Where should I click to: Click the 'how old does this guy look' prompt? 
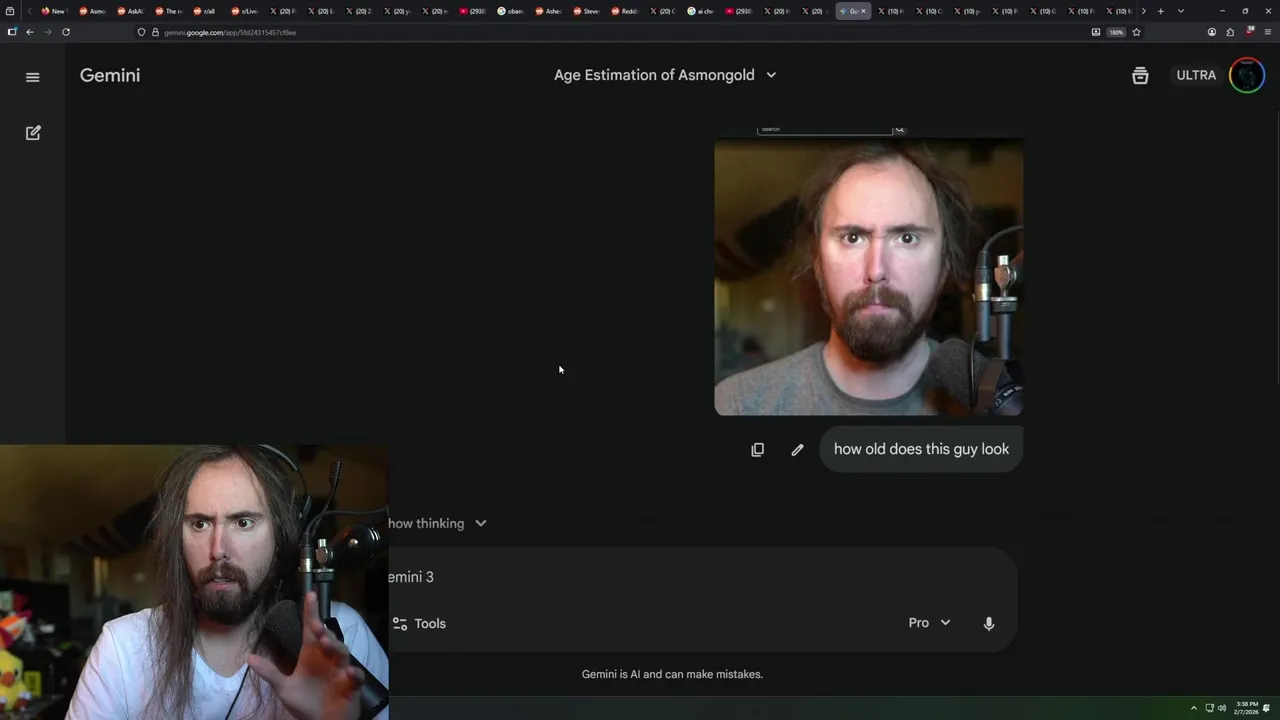921,449
